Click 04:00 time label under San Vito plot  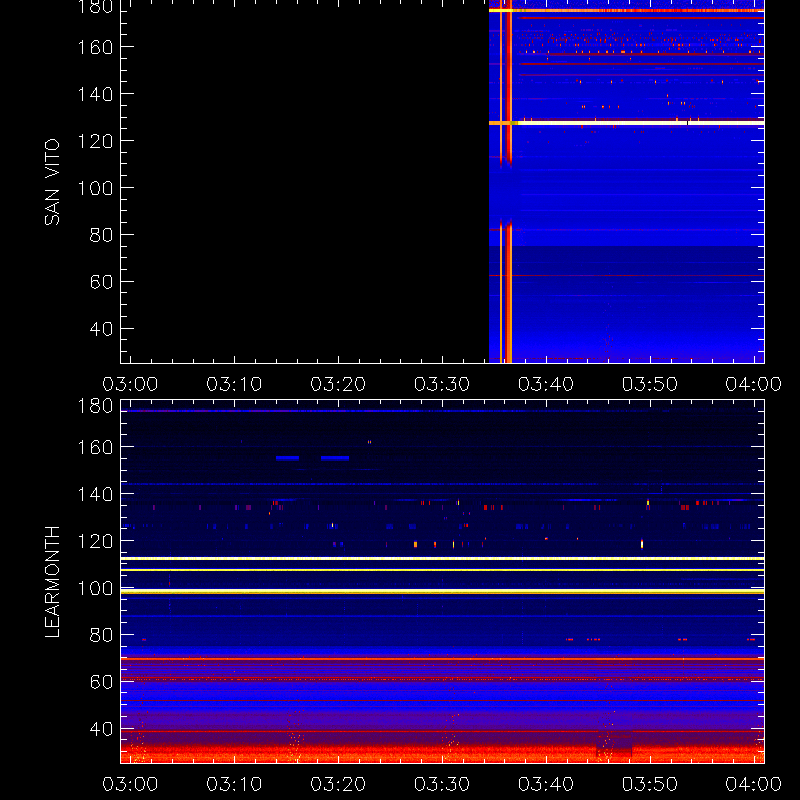point(754,384)
